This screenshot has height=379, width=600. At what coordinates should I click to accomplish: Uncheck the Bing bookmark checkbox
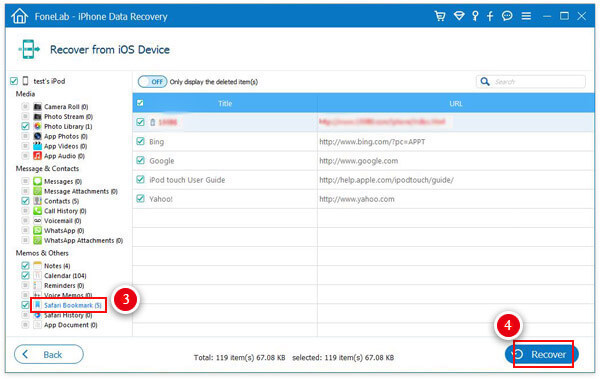point(140,141)
